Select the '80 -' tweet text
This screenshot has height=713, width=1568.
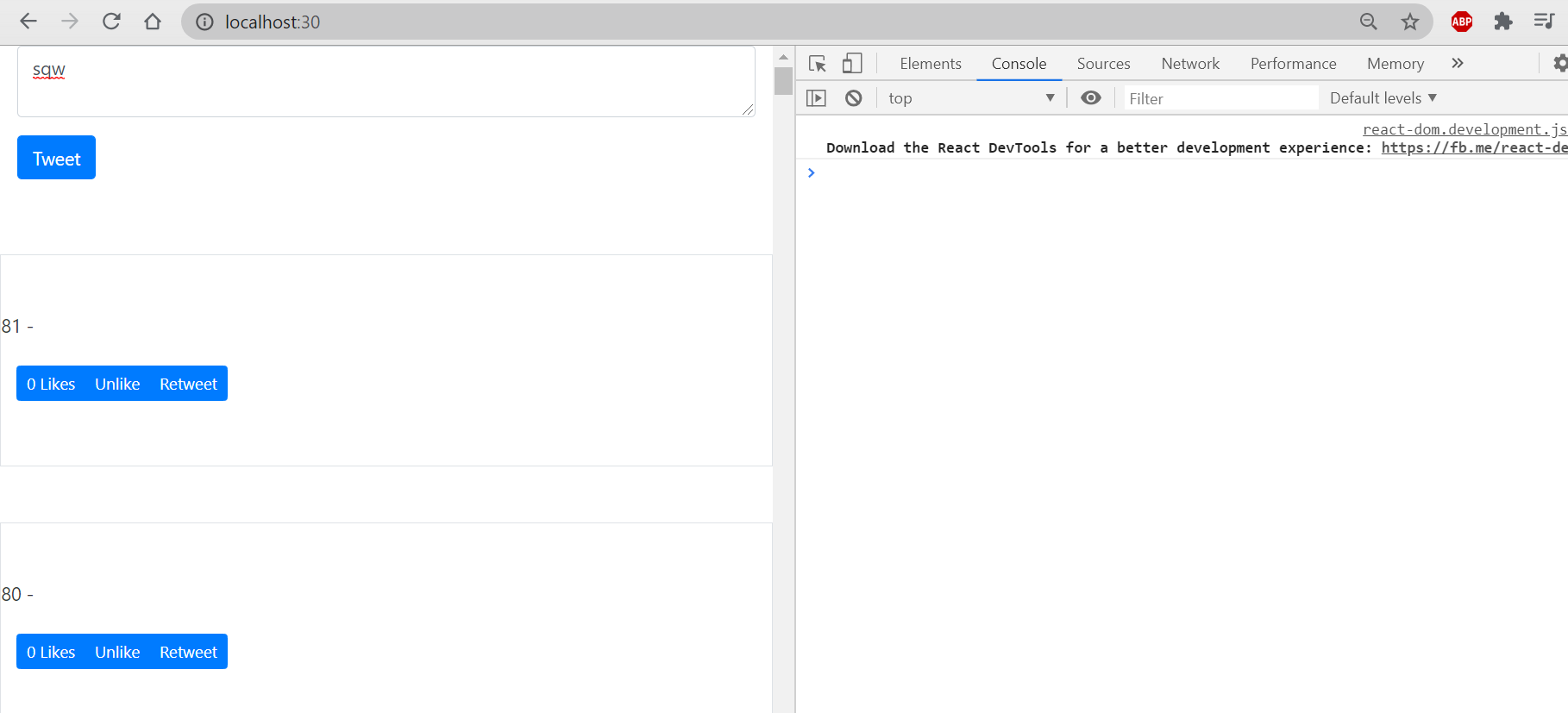pos(17,594)
